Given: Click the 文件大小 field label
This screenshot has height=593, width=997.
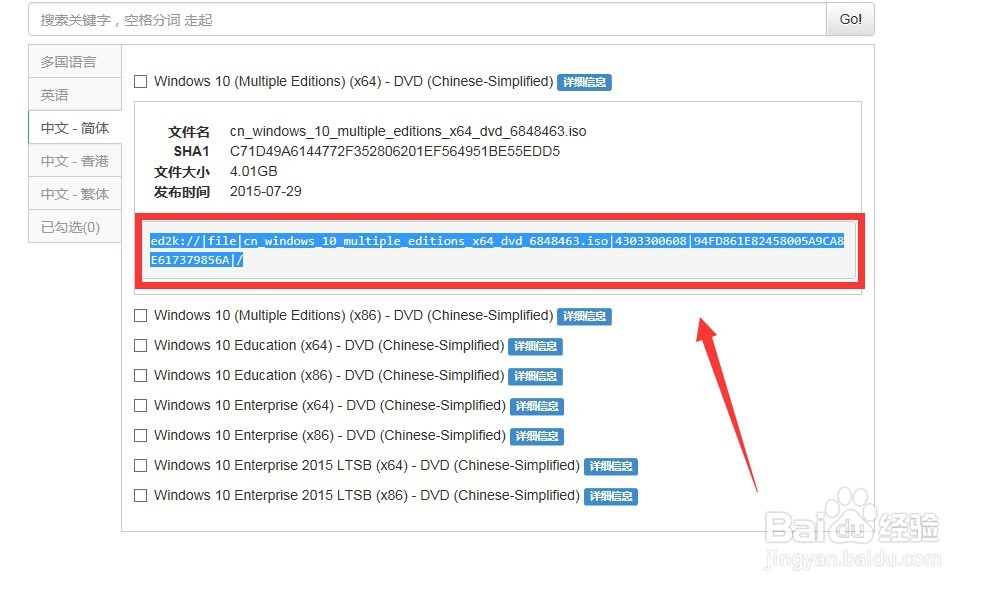Looking at the screenshot, I should pyautogui.click(x=182, y=172).
